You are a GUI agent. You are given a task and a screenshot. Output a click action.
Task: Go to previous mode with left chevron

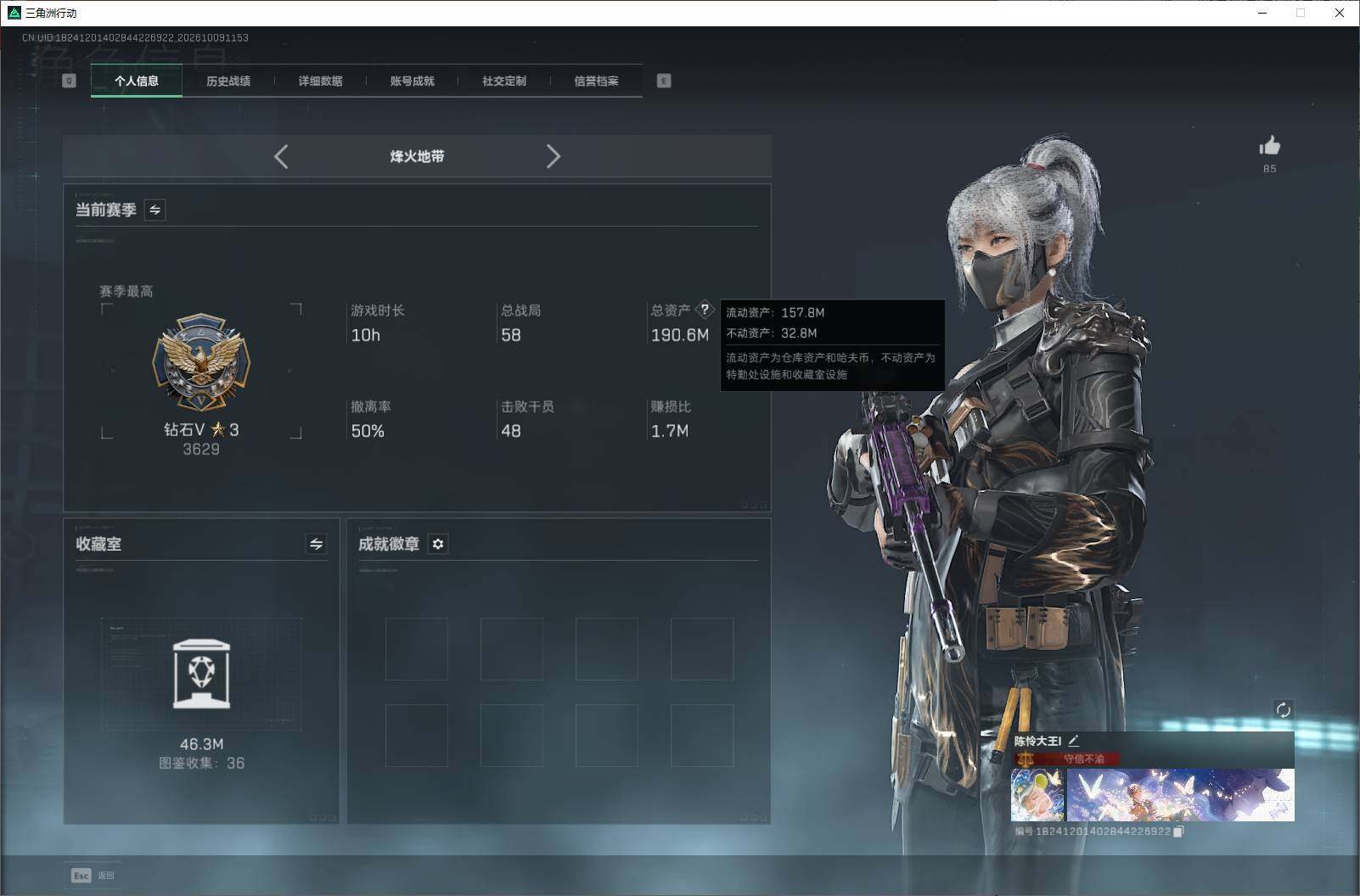(x=281, y=156)
